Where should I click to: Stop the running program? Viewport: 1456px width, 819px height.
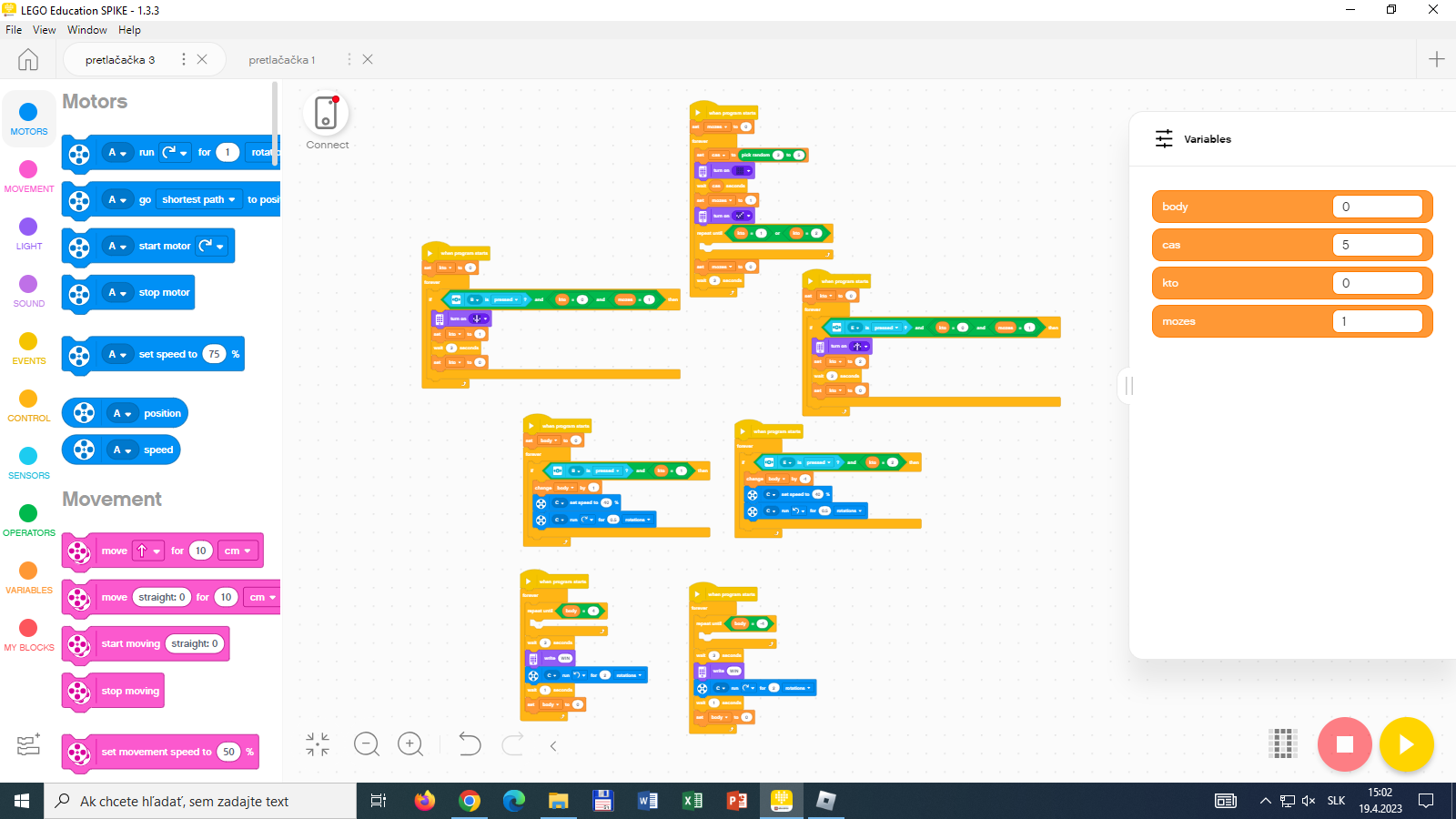1344,744
